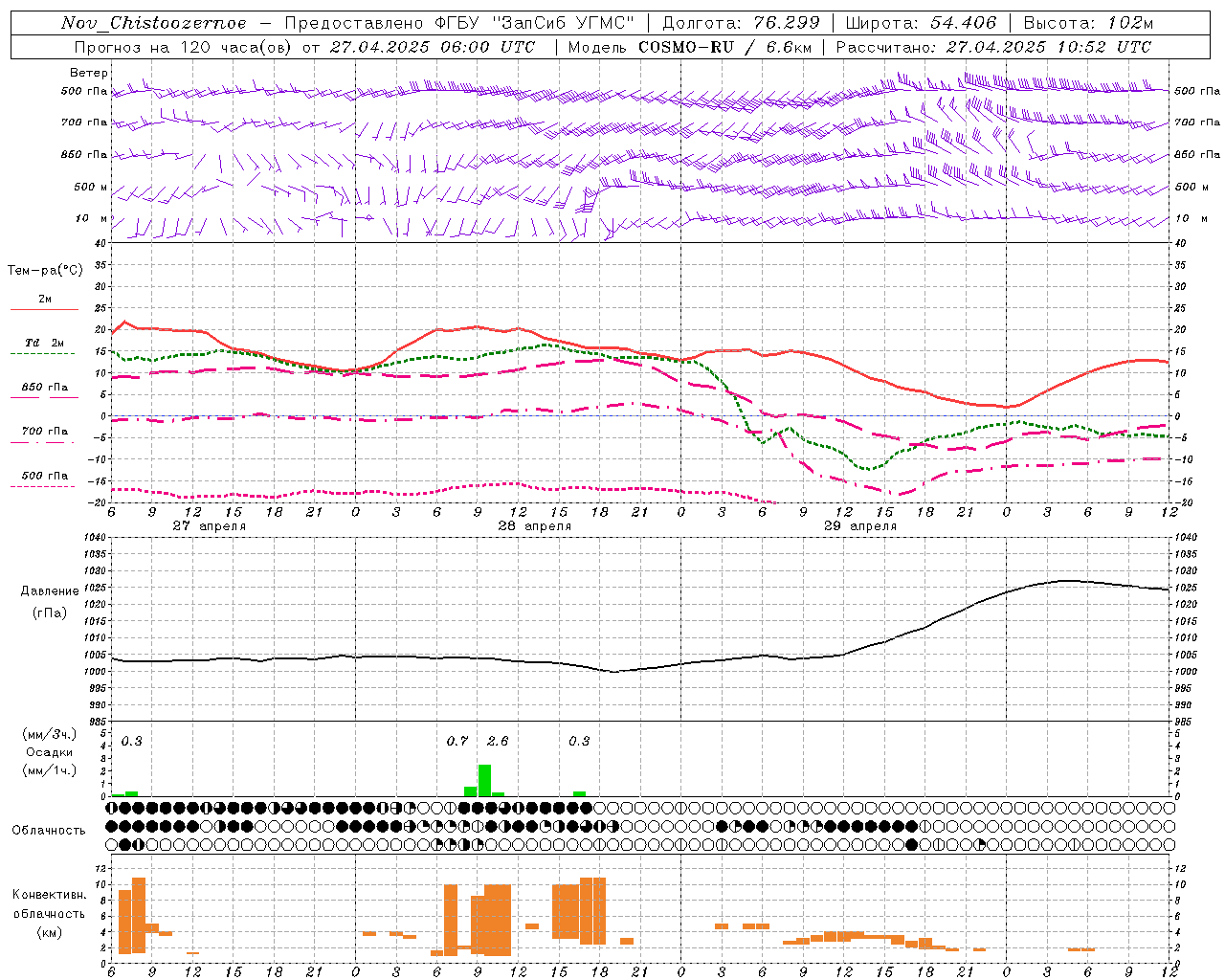Click the longitude value Долгота: 76.299
Viewport: 1225px width, 980px height.
[x=741, y=23]
